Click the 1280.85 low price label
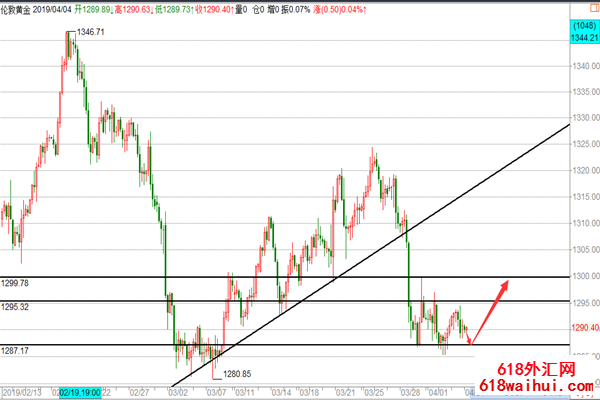This screenshot has height=400, width=600. (237, 374)
